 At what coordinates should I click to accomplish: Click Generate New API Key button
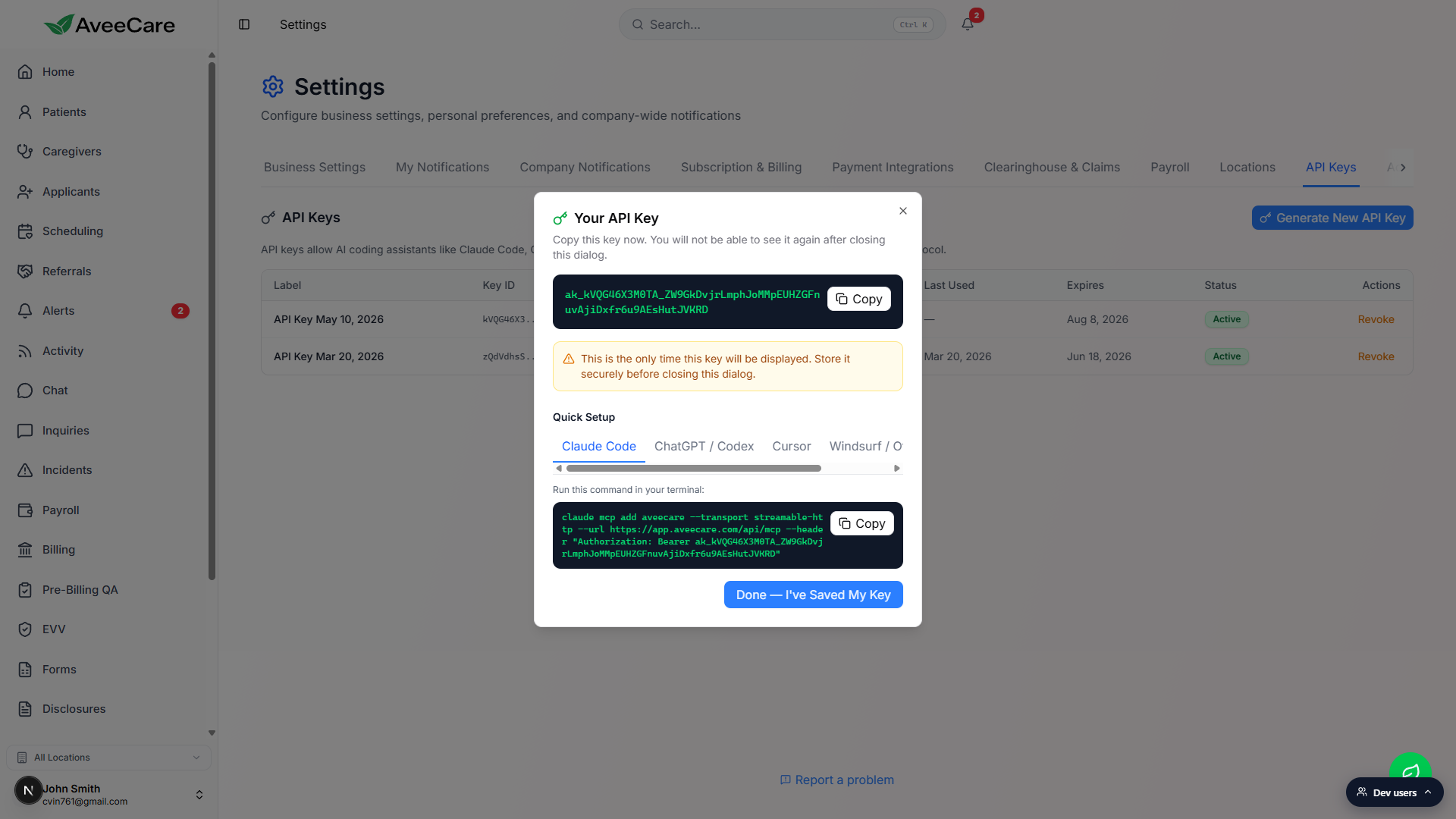[1332, 218]
